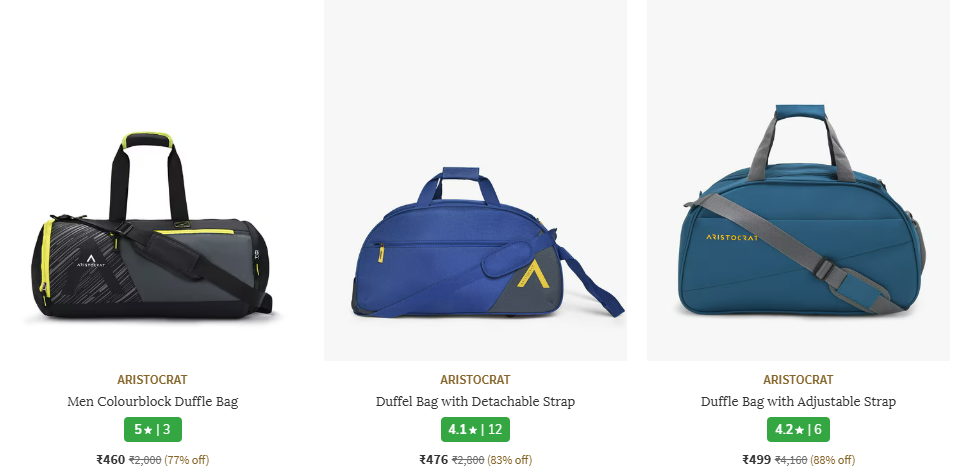Click the 88% off discount text
The width and height of the screenshot is (964, 472).
pos(832,460)
